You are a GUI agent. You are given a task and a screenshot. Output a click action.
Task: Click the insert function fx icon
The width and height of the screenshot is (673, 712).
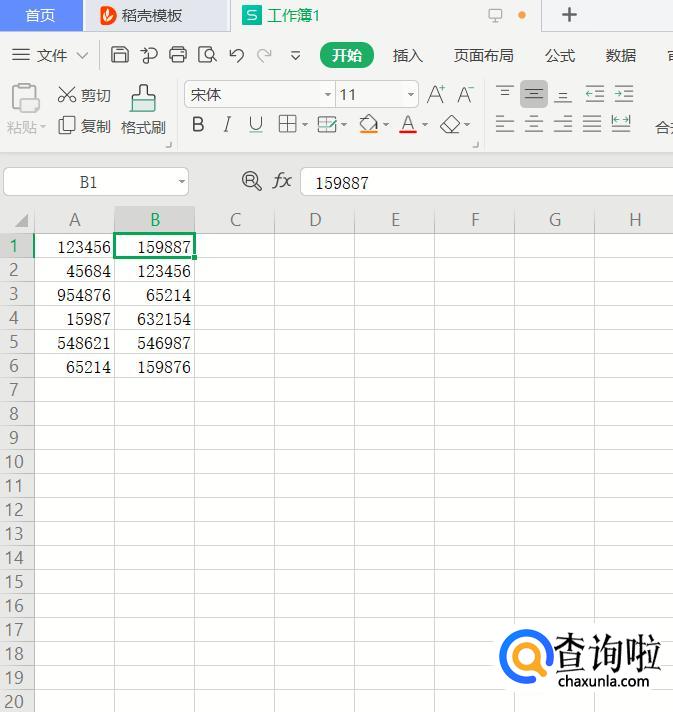(x=283, y=181)
